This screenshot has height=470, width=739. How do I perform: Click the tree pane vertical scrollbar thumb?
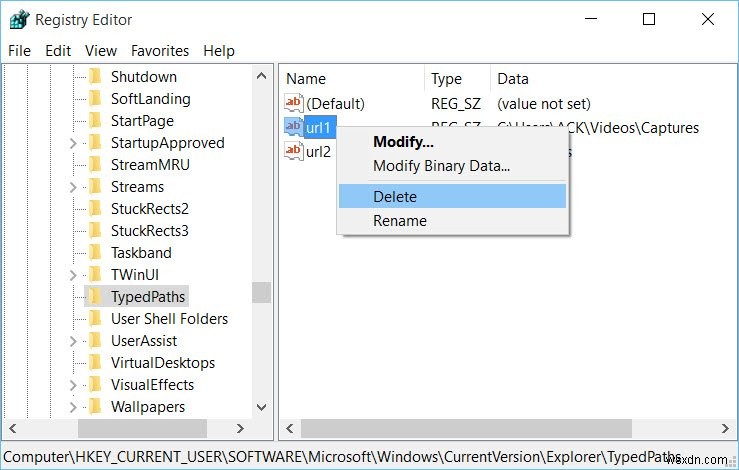click(262, 292)
